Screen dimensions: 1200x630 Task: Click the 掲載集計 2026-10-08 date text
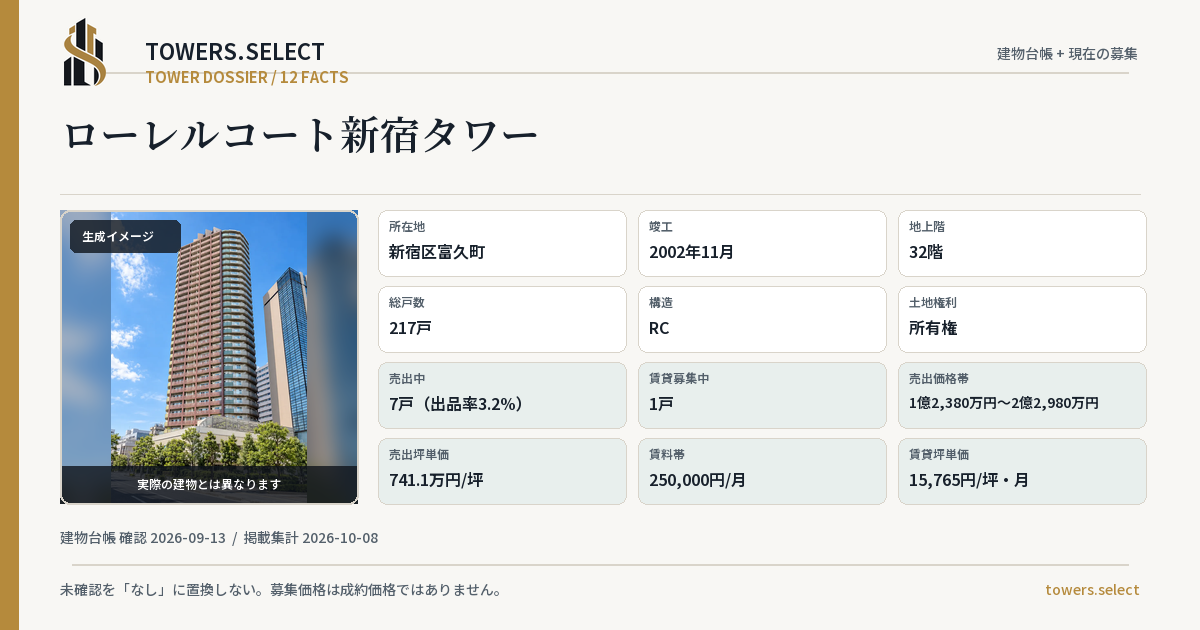(311, 538)
